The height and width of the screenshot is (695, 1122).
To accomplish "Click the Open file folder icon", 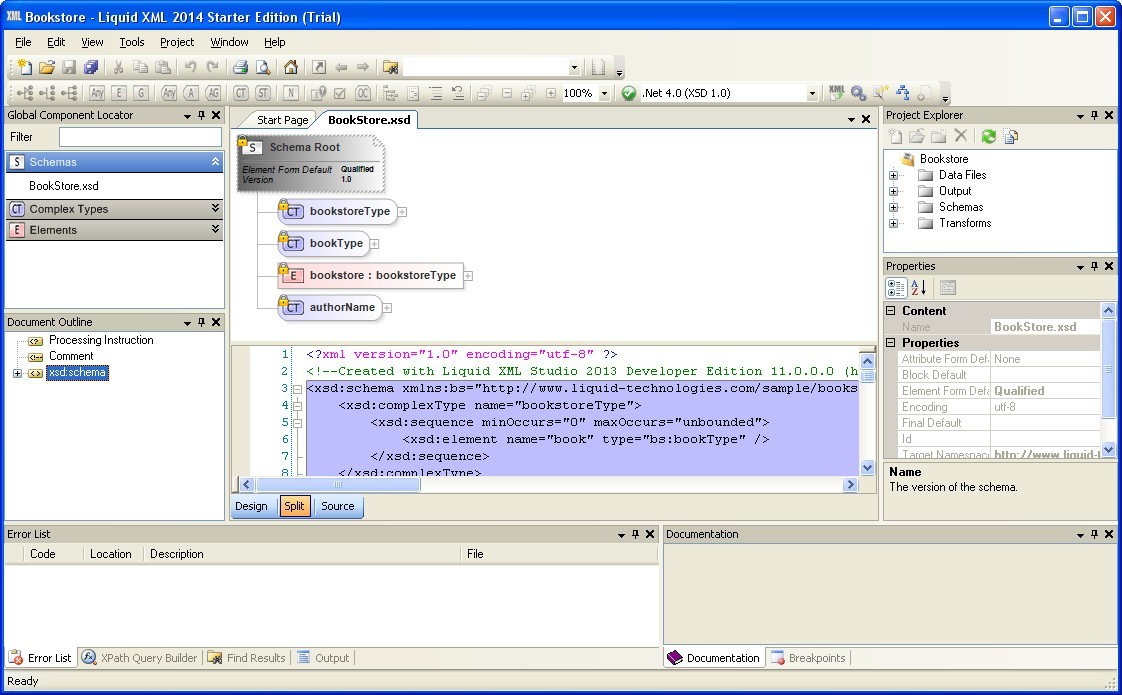I will [47, 68].
